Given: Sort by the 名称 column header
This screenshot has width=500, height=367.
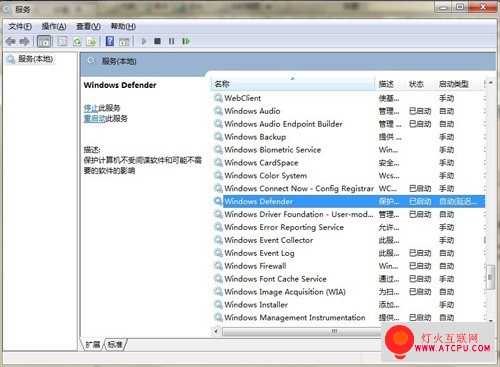Looking at the screenshot, I should coord(293,84).
